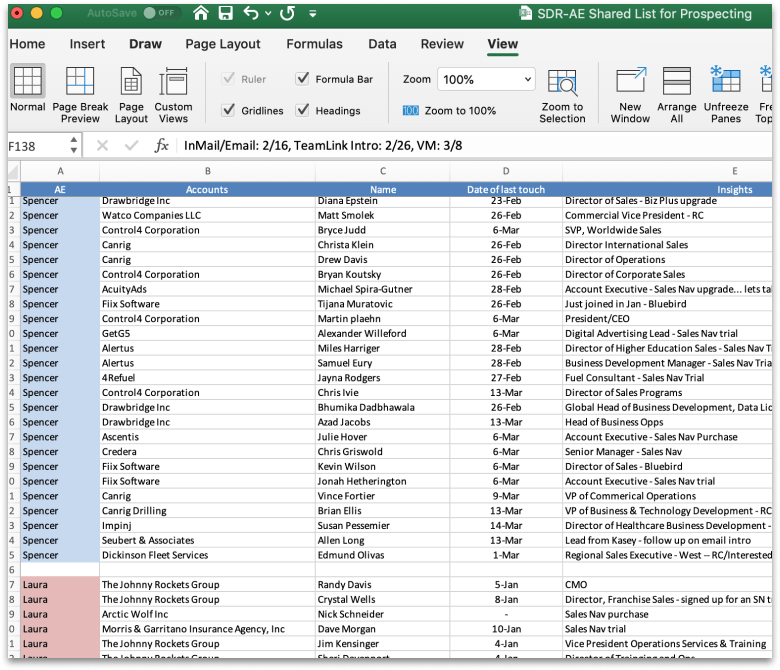Open the Data ribbon tab
This screenshot has width=780, height=670.
382,44
